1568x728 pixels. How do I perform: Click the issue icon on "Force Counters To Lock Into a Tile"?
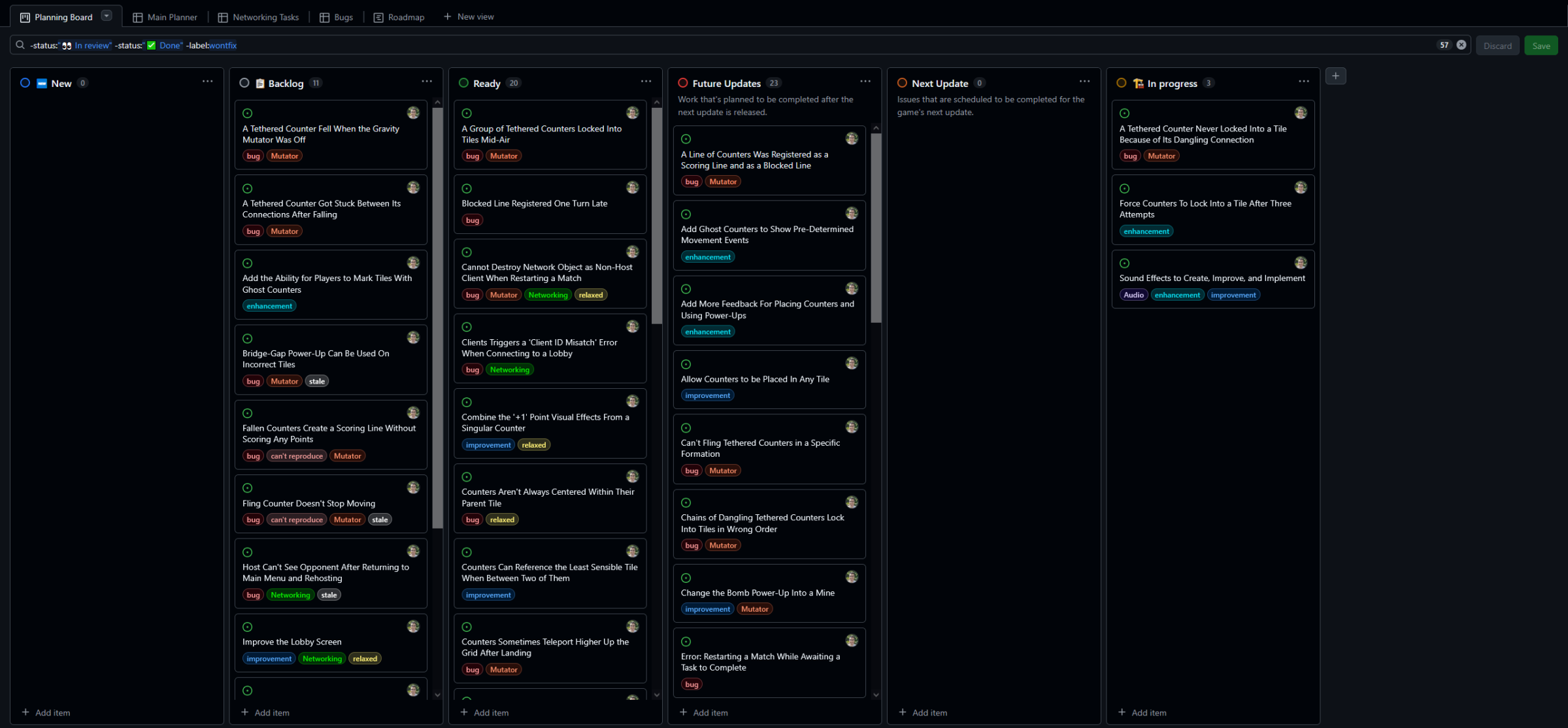point(1124,188)
